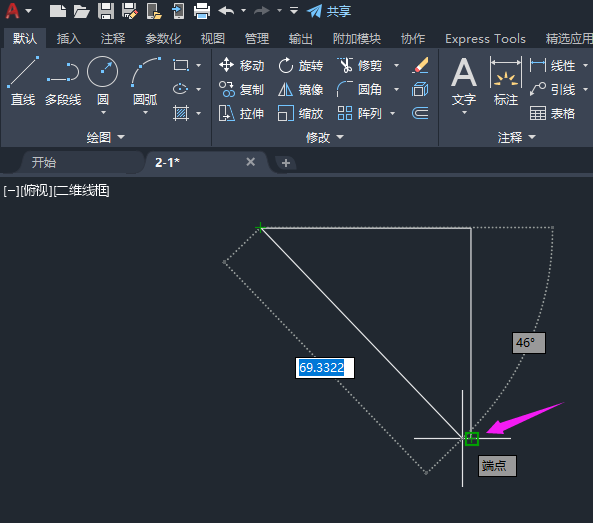The image size is (593, 523).
Task: Expand the arc tool options arrow
Action: point(146,113)
